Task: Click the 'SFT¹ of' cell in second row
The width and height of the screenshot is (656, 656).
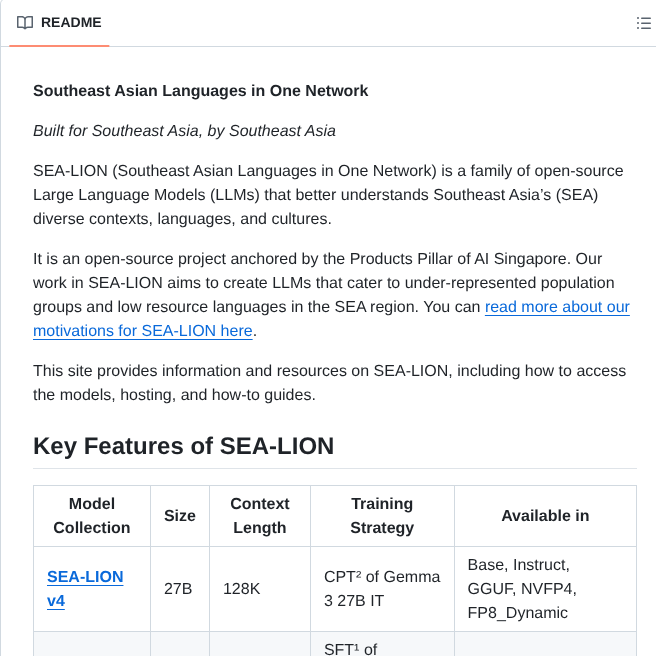Action: [x=382, y=644]
